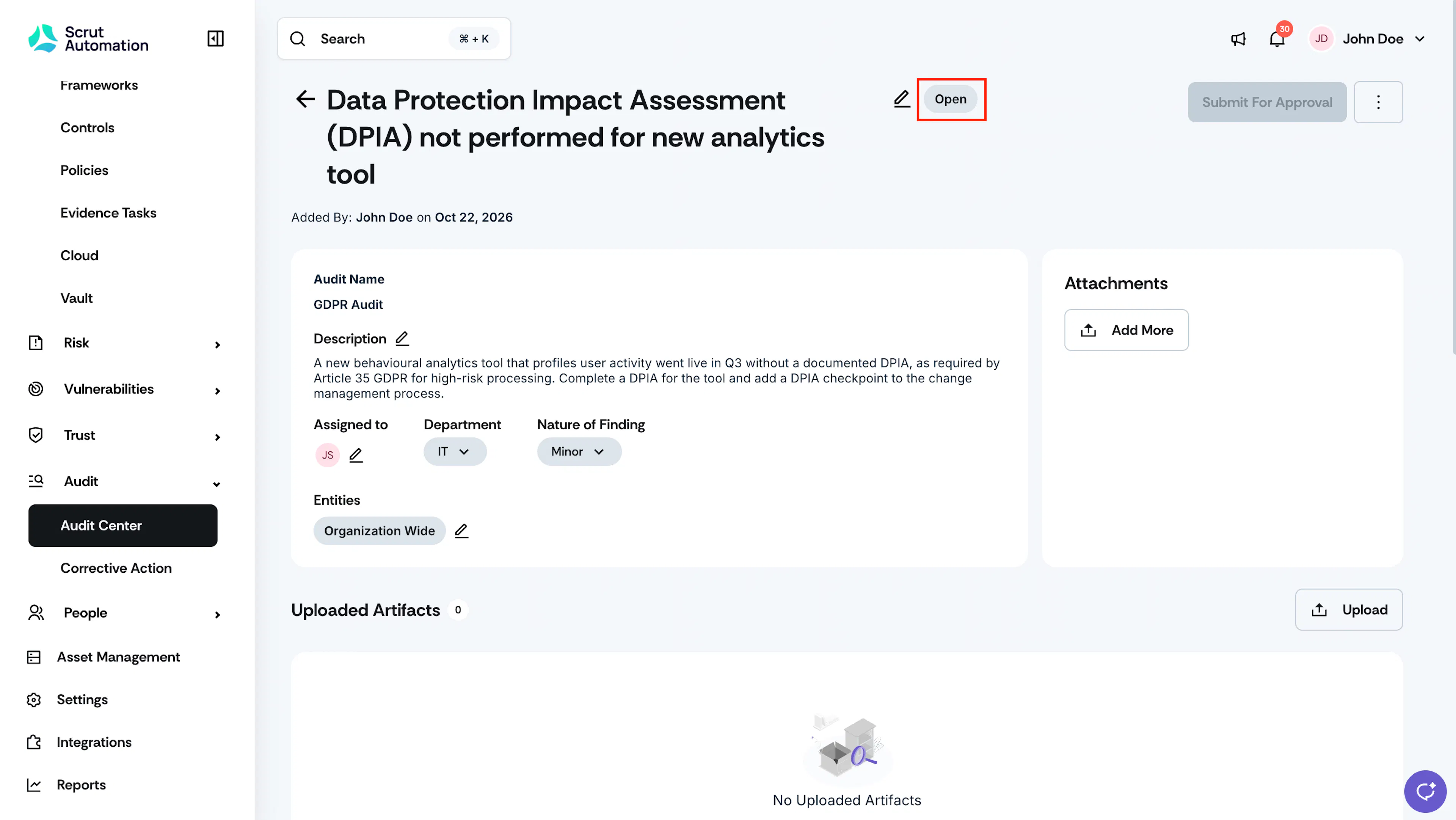Focus the Search input field
This screenshot has height=820, width=1456.
[x=394, y=38]
